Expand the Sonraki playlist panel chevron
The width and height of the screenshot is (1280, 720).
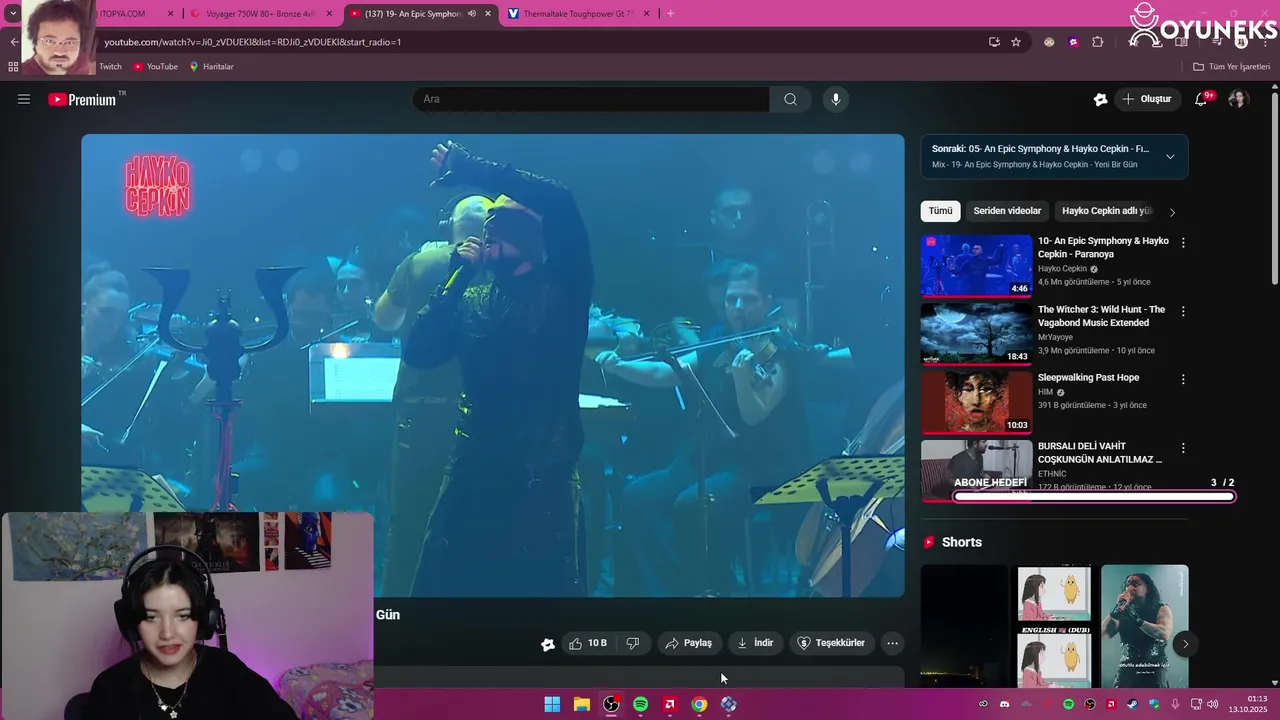pos(1170,157)
